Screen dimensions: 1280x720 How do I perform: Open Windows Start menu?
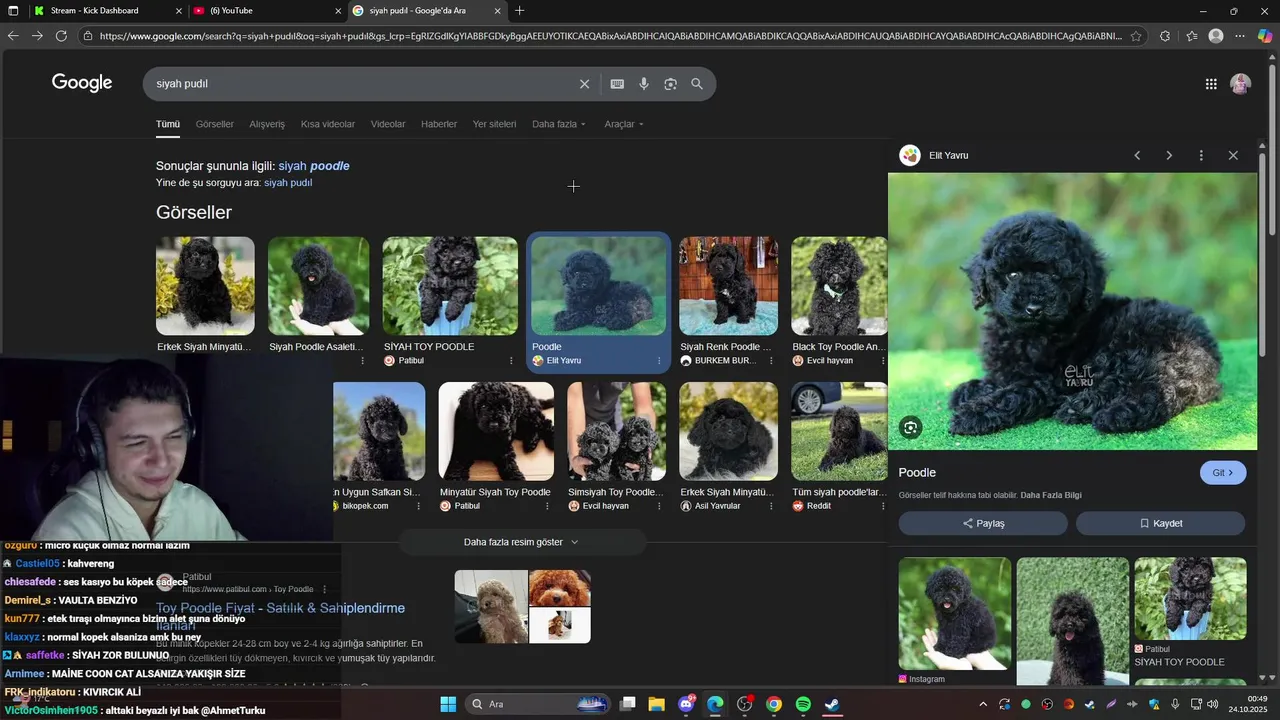(448, 704)
